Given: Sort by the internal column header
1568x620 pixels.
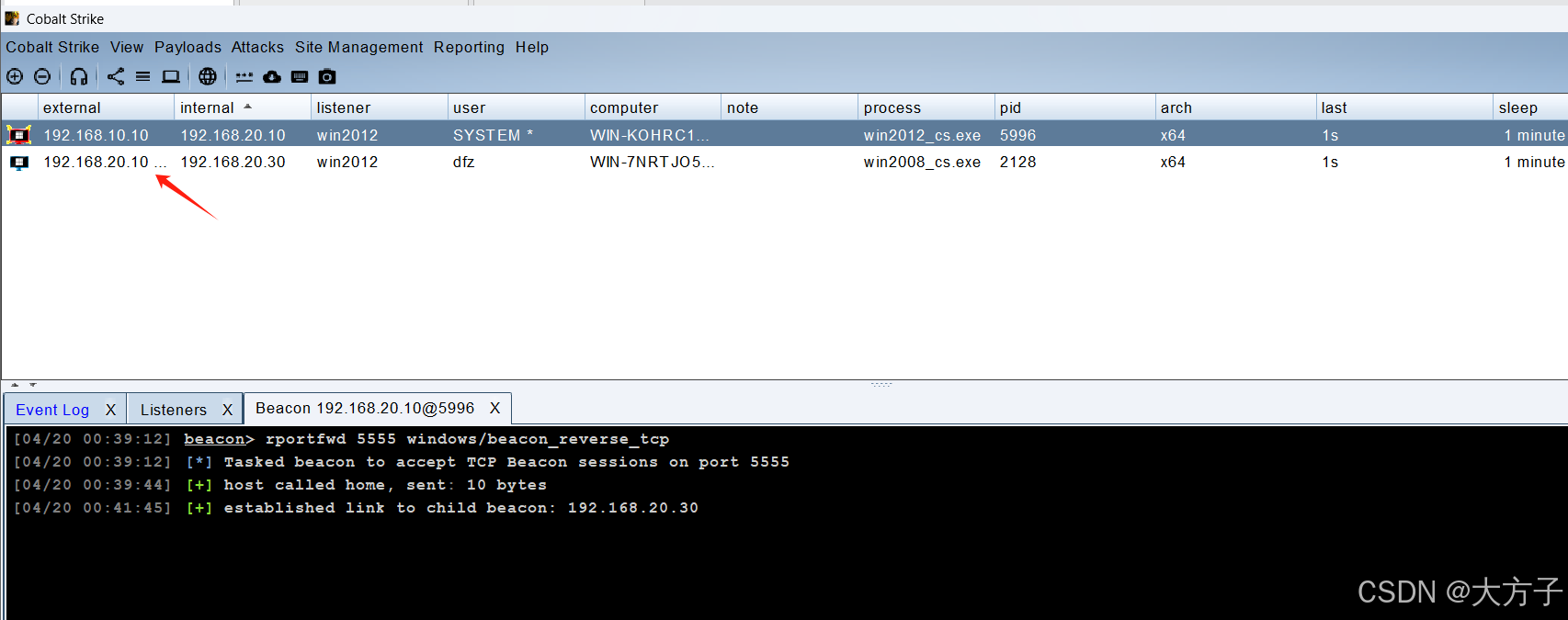Looking at the screenshot, I should click(x=243, y=107).
